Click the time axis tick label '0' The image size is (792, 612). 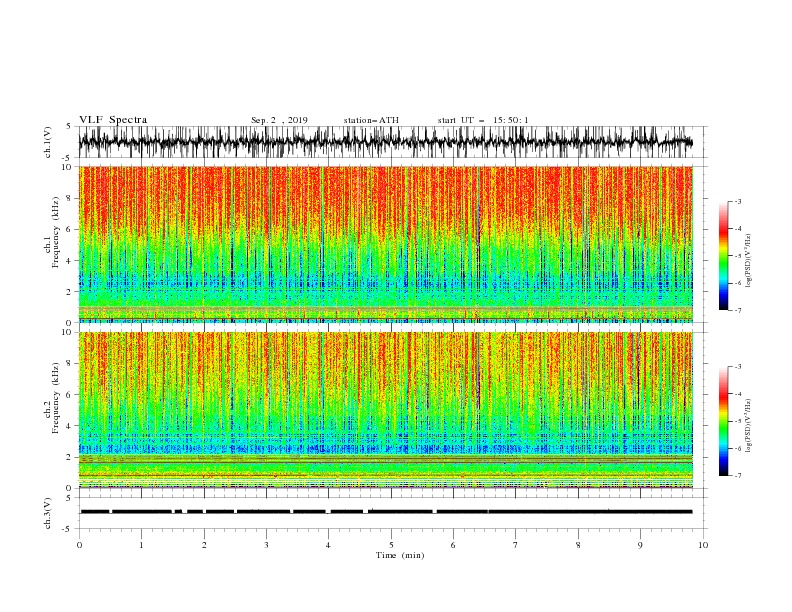(x=79, y=545)
